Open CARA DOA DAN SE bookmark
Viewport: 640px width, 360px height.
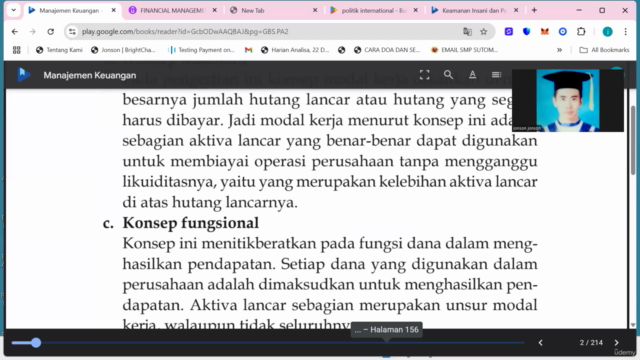point(387,50)
